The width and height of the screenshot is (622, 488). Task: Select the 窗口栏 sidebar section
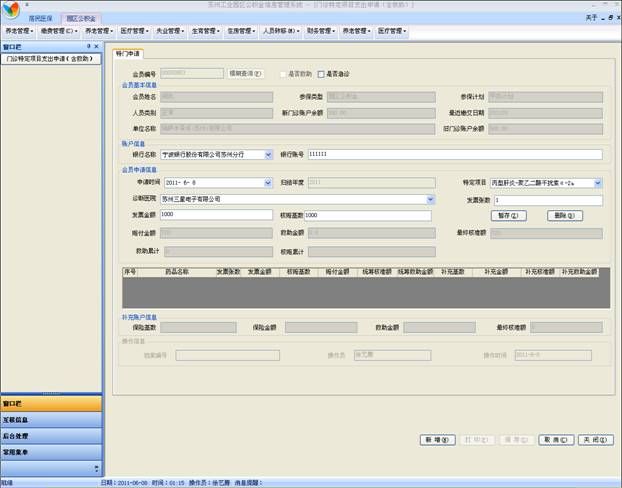click(51, 404)
